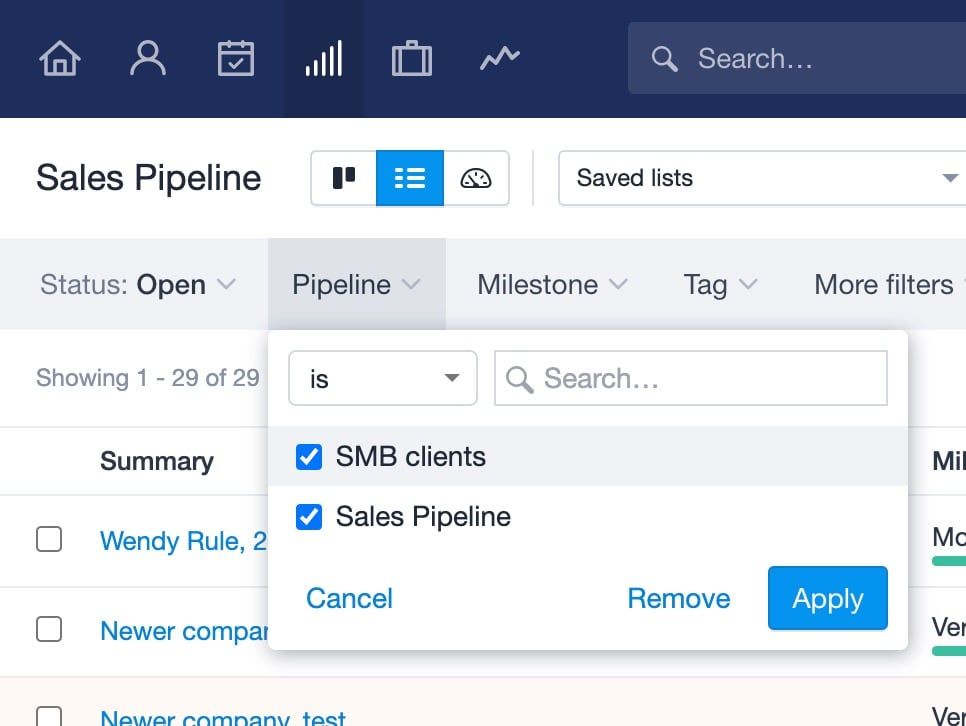Click the magnifier icon in top search

(x=664, y=59)
